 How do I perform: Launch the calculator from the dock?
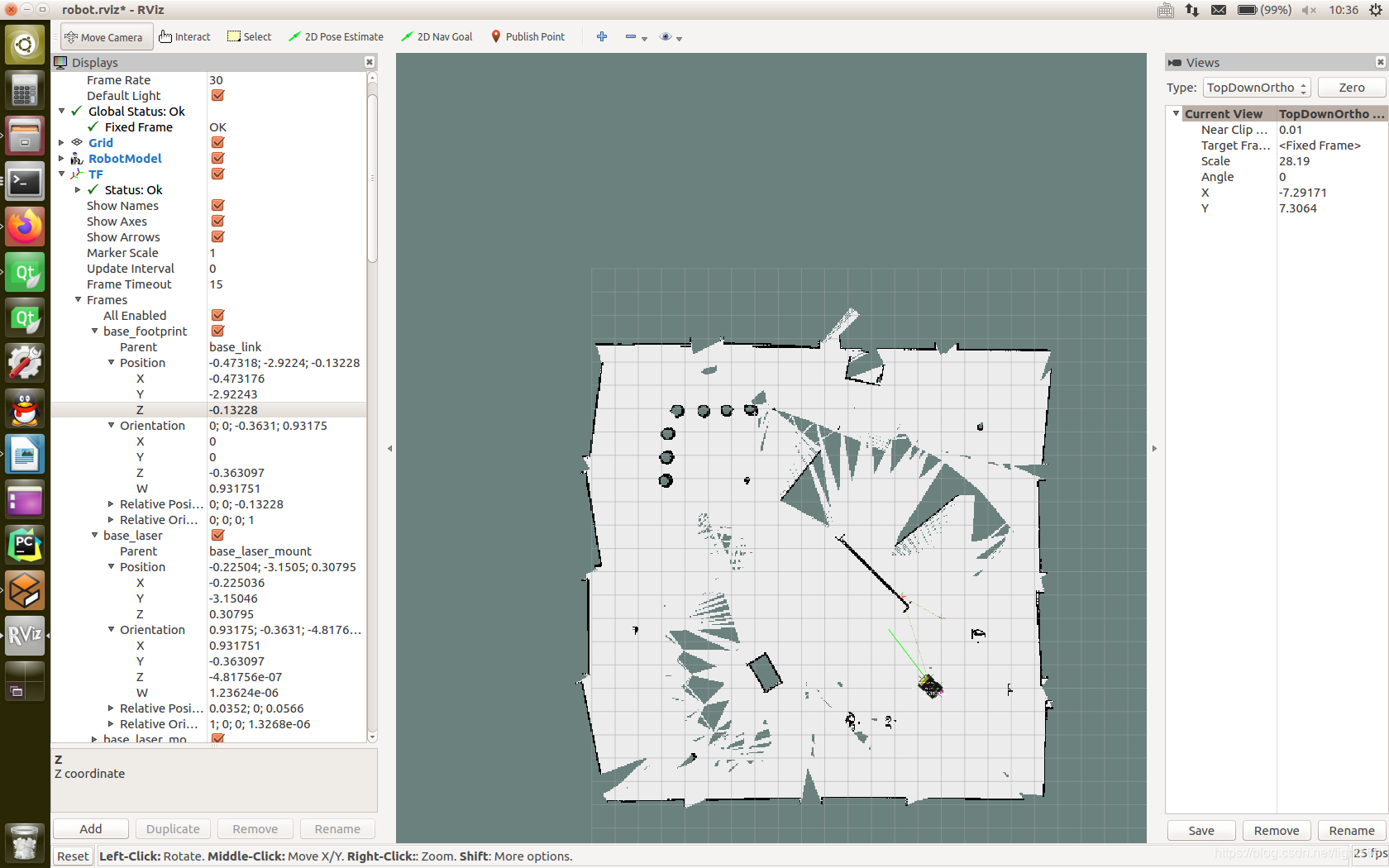(x=25, y=90)
